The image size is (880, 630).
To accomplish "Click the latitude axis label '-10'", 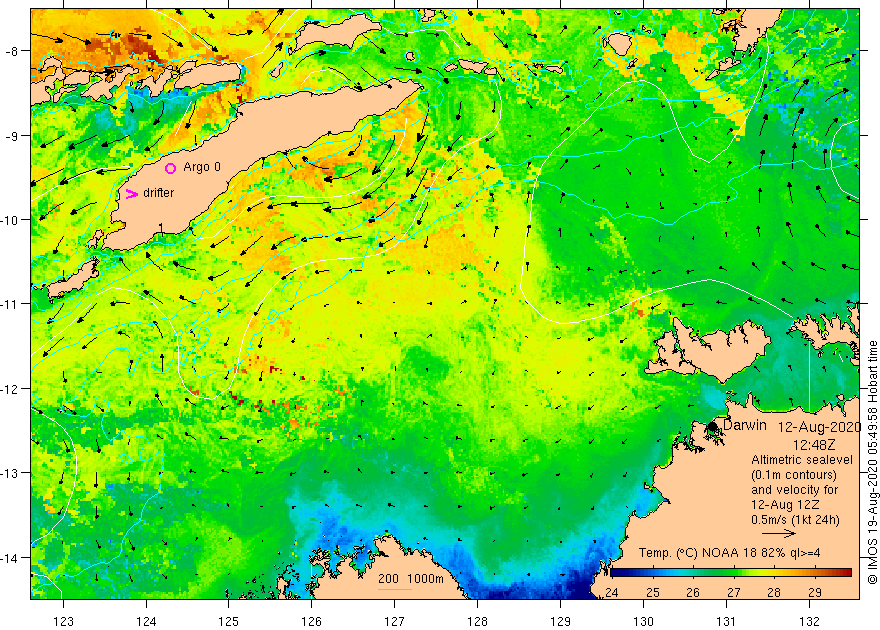I will [10, 220].
